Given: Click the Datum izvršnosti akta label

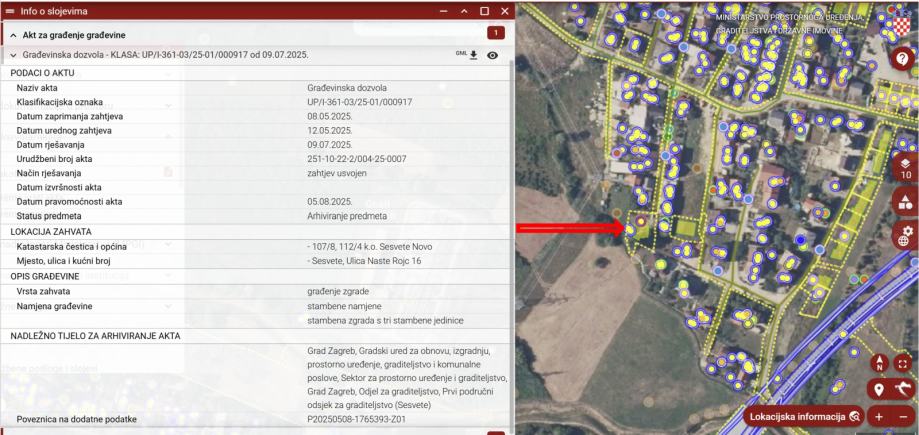Looking at the screenshot, I should click(59, 188).
